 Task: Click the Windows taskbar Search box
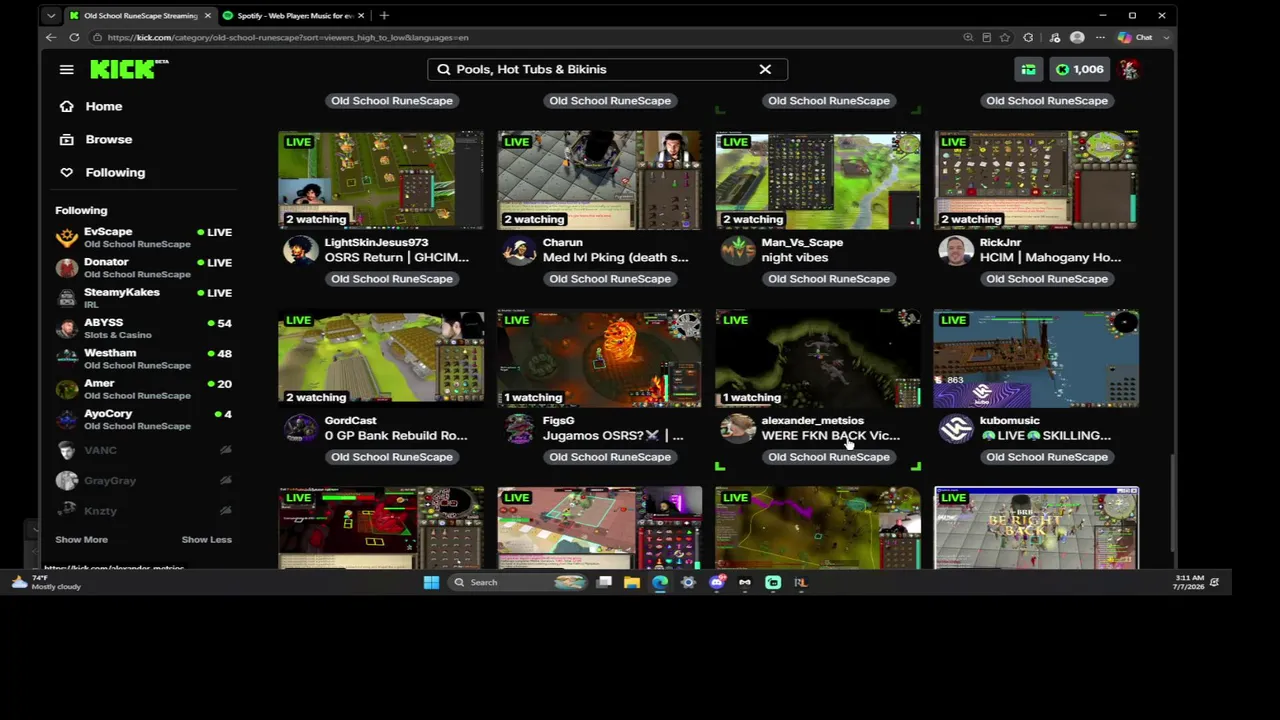520,582
